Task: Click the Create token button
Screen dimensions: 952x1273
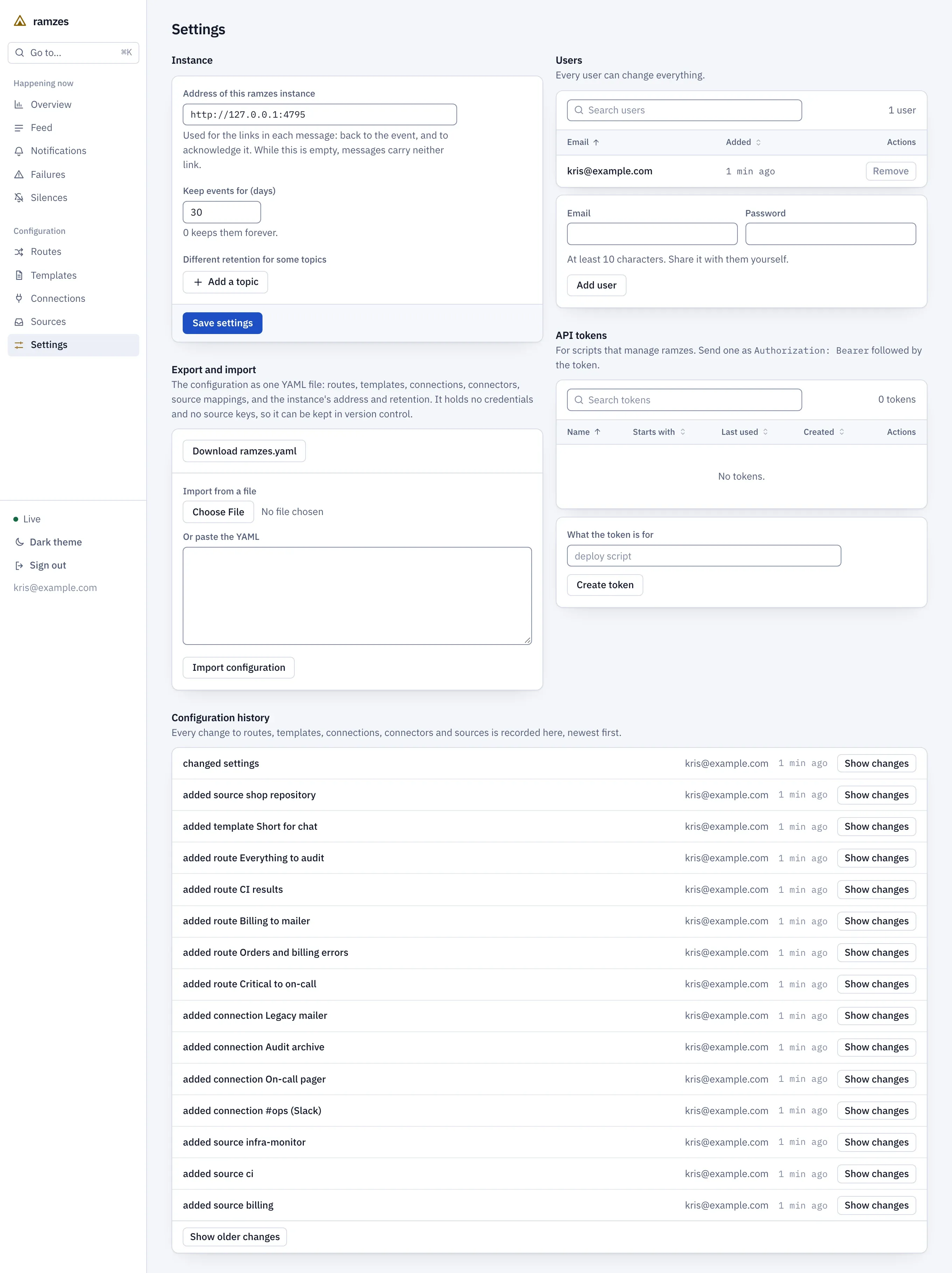Action: click(605, 585)
